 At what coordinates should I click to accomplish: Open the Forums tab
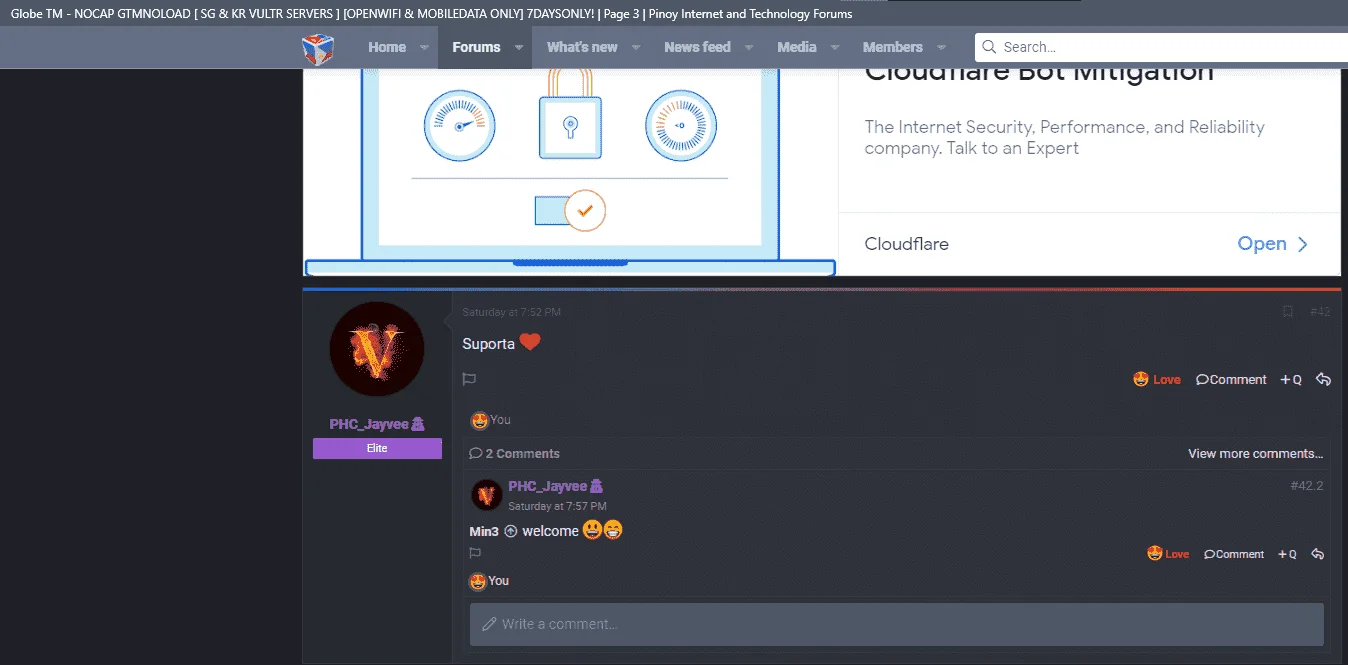tap(476, 47)
